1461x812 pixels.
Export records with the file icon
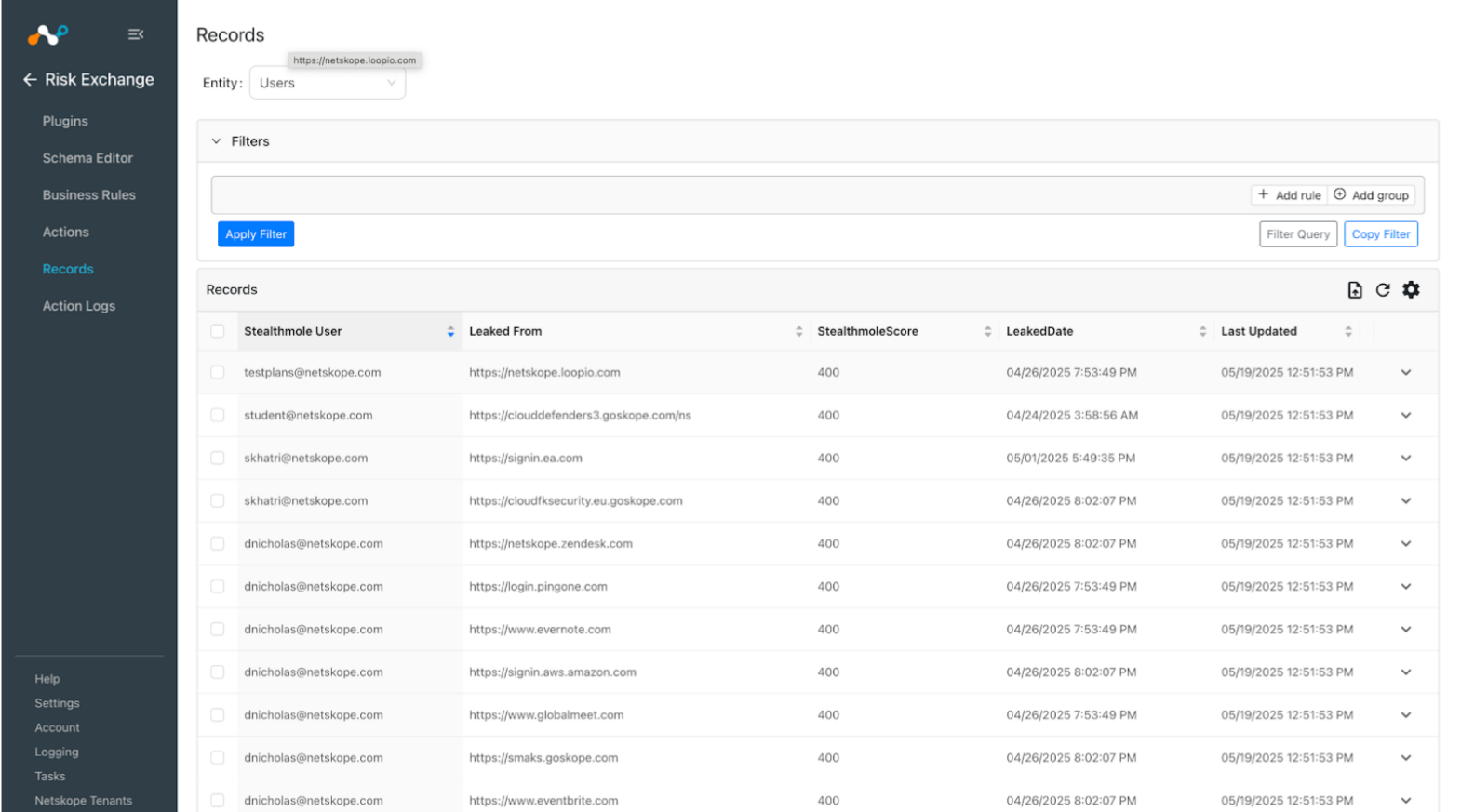pyautogui.click(x=1355, y=290)
